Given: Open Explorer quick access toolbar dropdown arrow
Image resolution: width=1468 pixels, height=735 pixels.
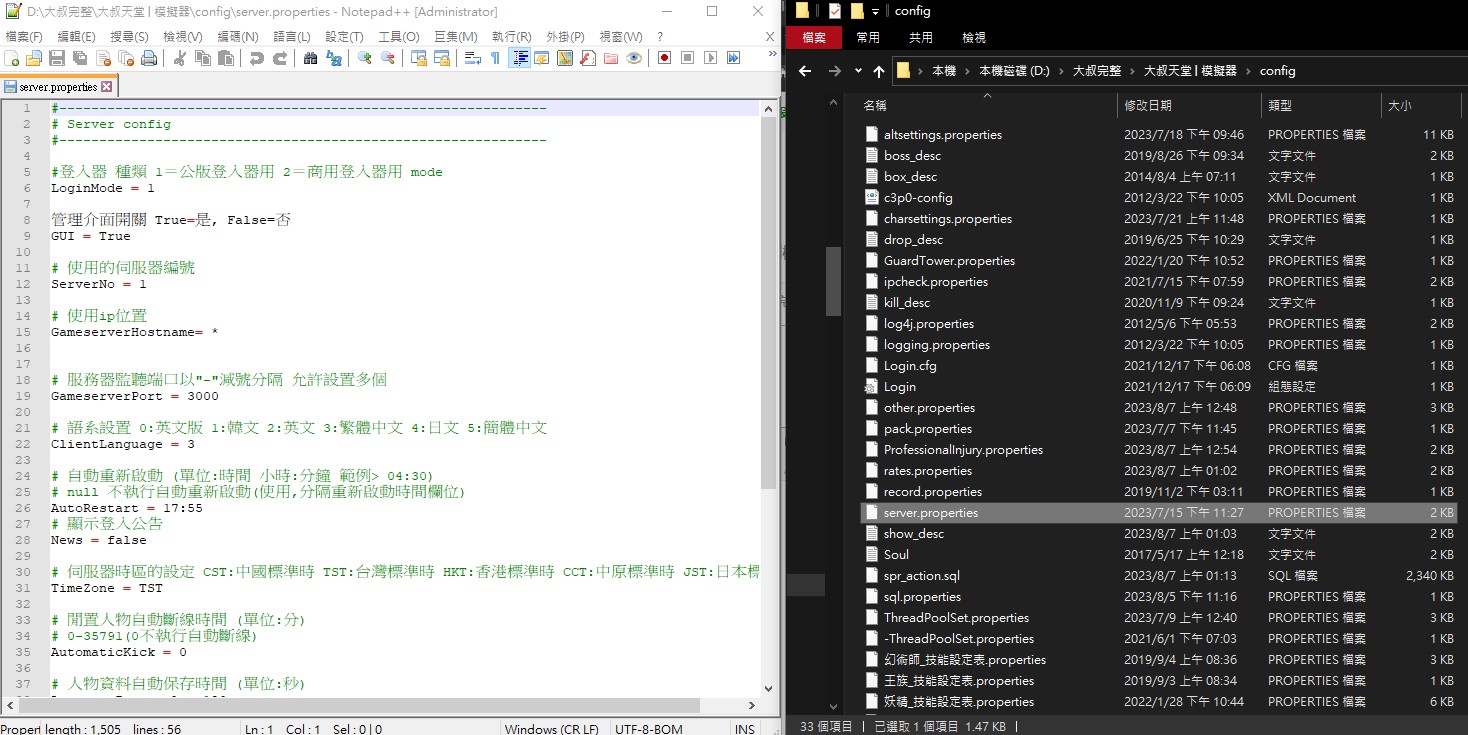Looking at the screenshot, I should pyautogui.click(x=875, y=11).
